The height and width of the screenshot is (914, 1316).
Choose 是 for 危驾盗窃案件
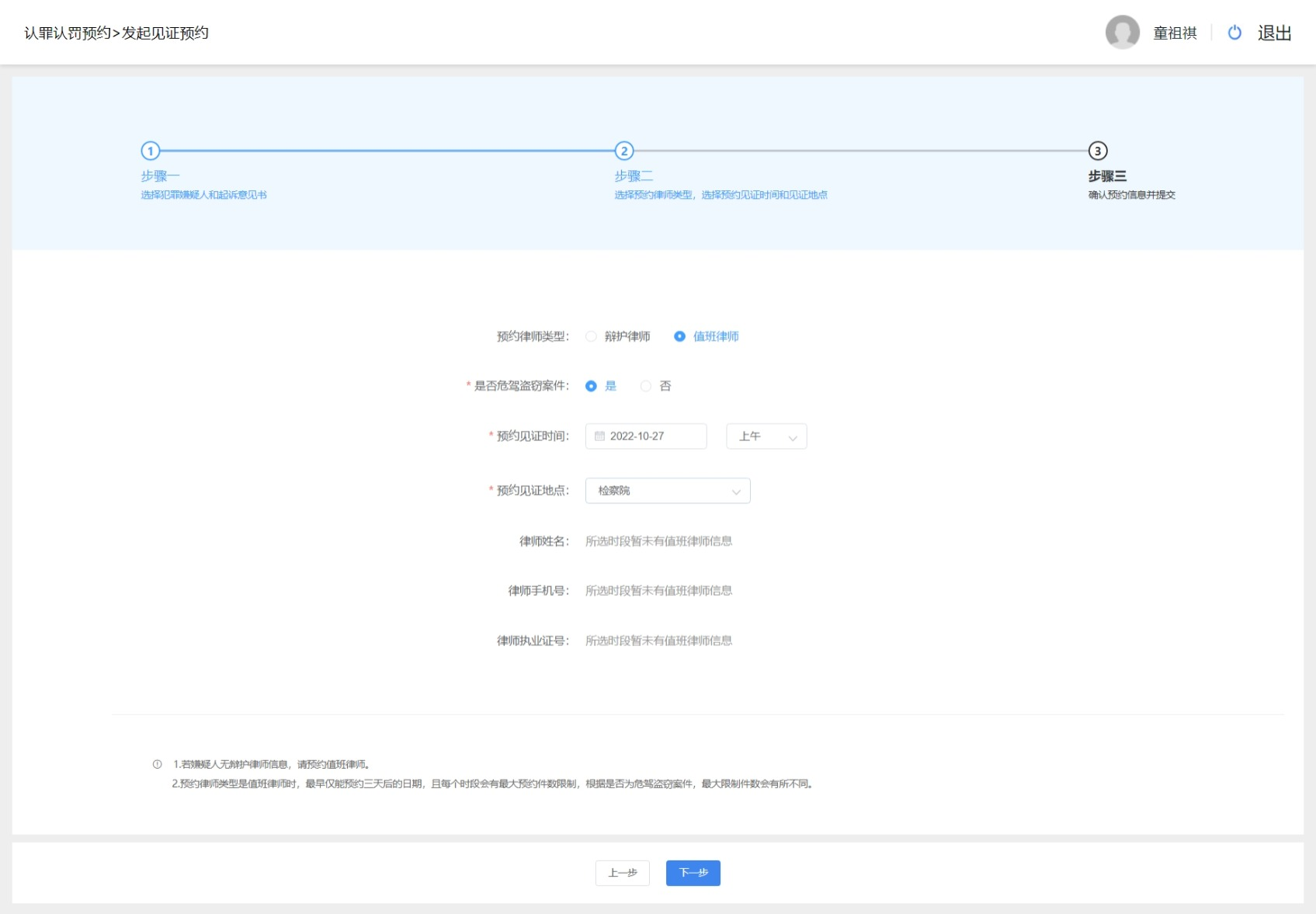click(592, 386)
